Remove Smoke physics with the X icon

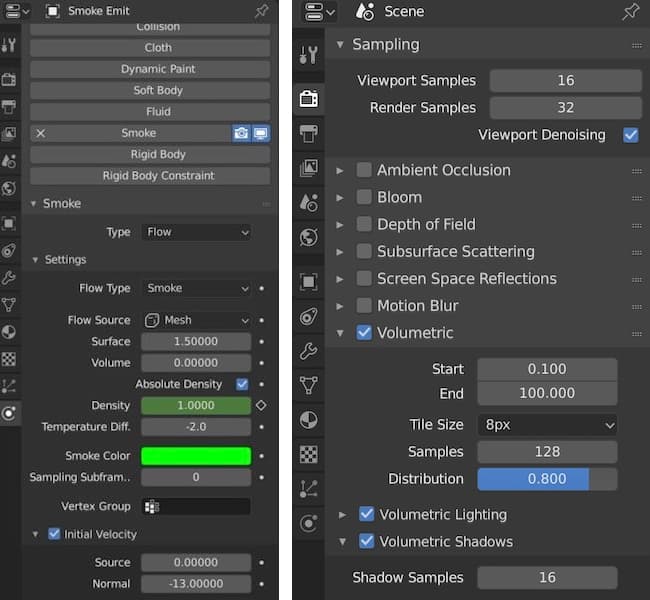click(40, 133)
